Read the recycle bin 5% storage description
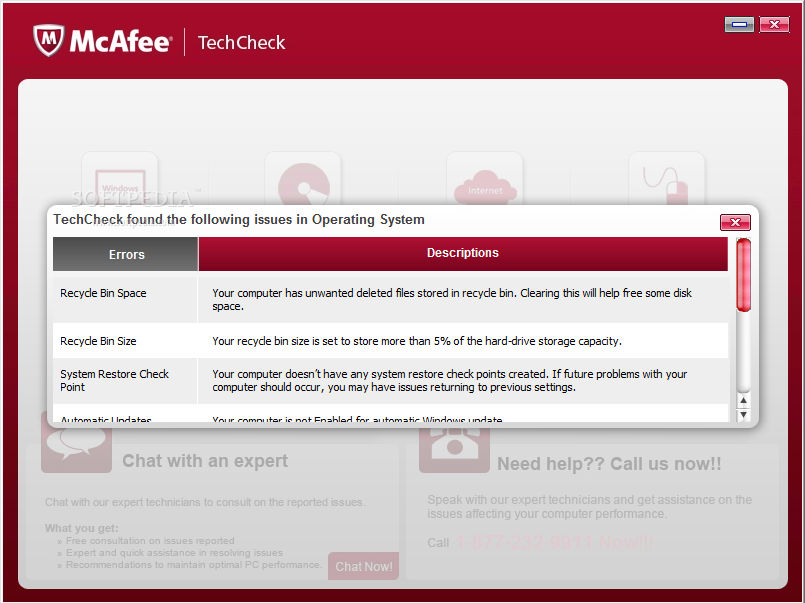The height and width of the screenshot is (603, 805). [x=417, y=341]
